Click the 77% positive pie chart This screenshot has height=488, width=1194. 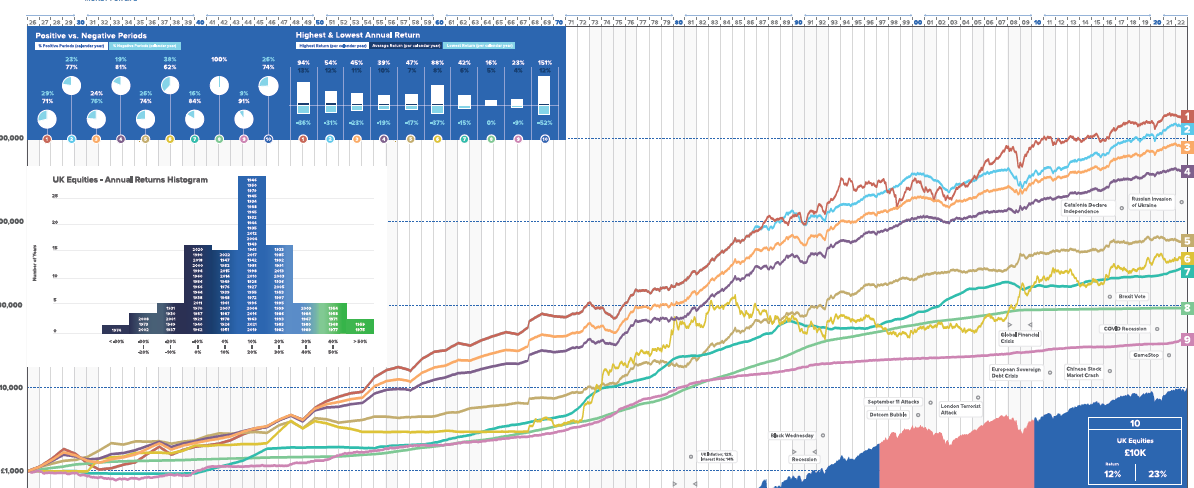pyautogui.click(x=72, y=85)
